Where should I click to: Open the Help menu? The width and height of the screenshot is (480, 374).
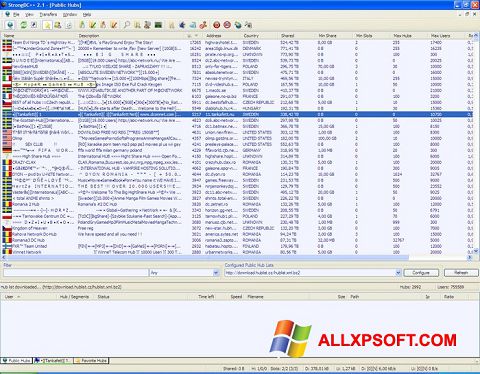87,14
